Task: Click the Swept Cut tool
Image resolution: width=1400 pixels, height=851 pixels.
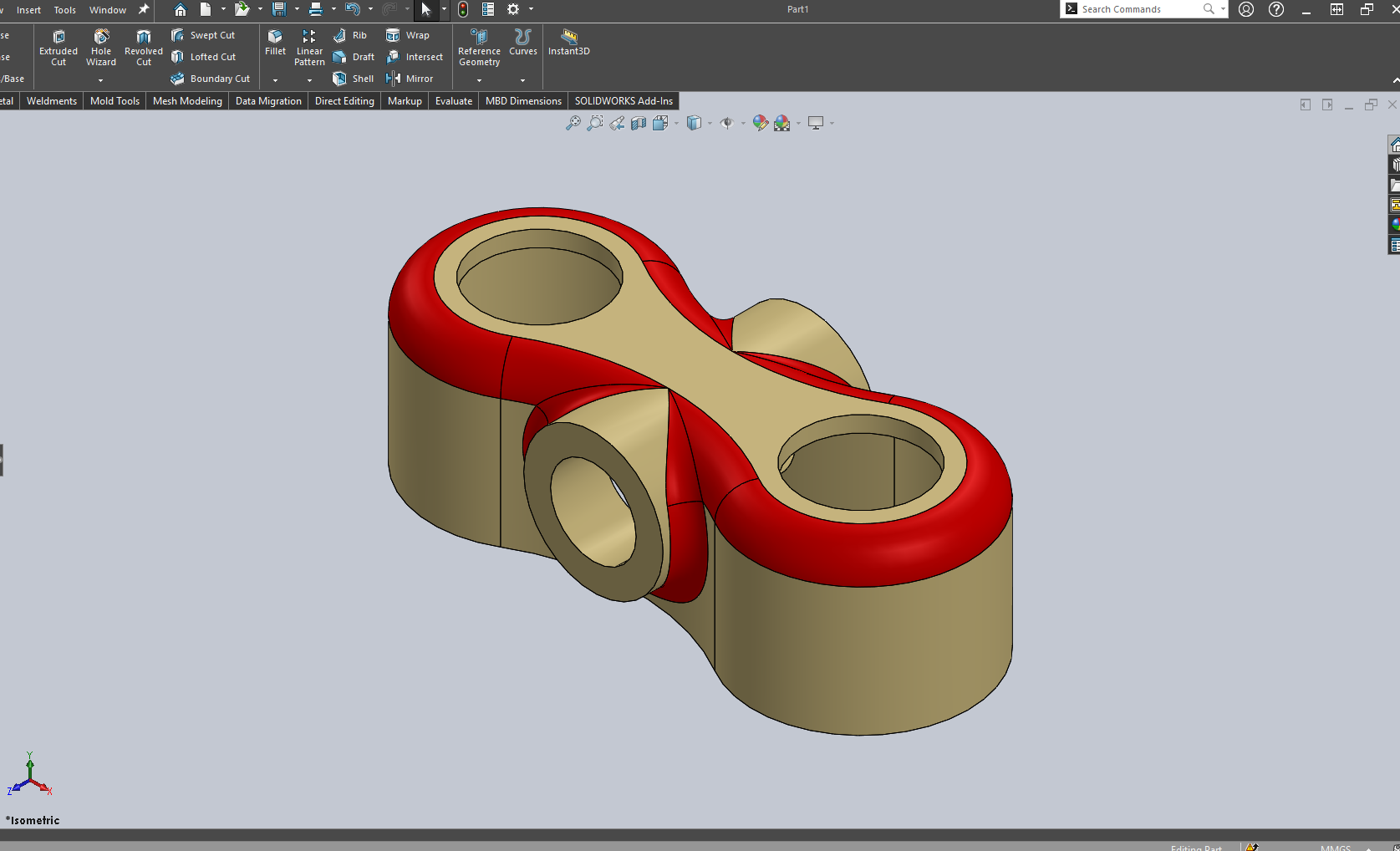Action: (203, 35)
